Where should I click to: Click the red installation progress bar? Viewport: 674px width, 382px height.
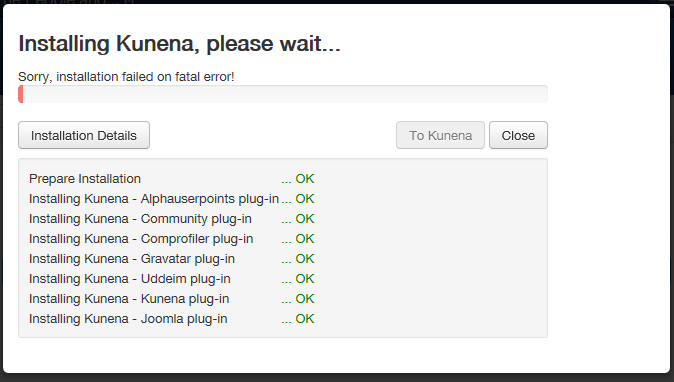pyautogui.click(x=283, y=94)
